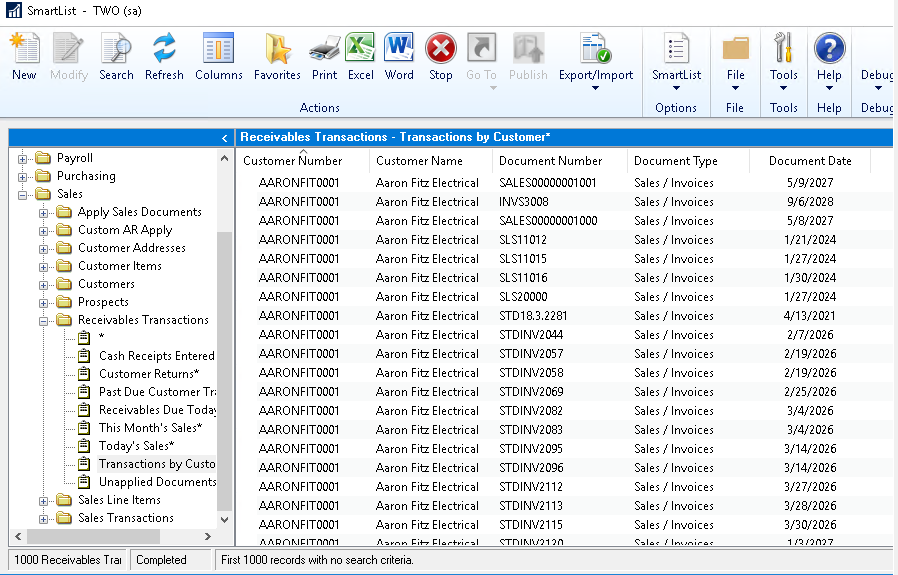
Task: Collapse the Receivables Transactions folder
Action: click(x=43, y=321)
